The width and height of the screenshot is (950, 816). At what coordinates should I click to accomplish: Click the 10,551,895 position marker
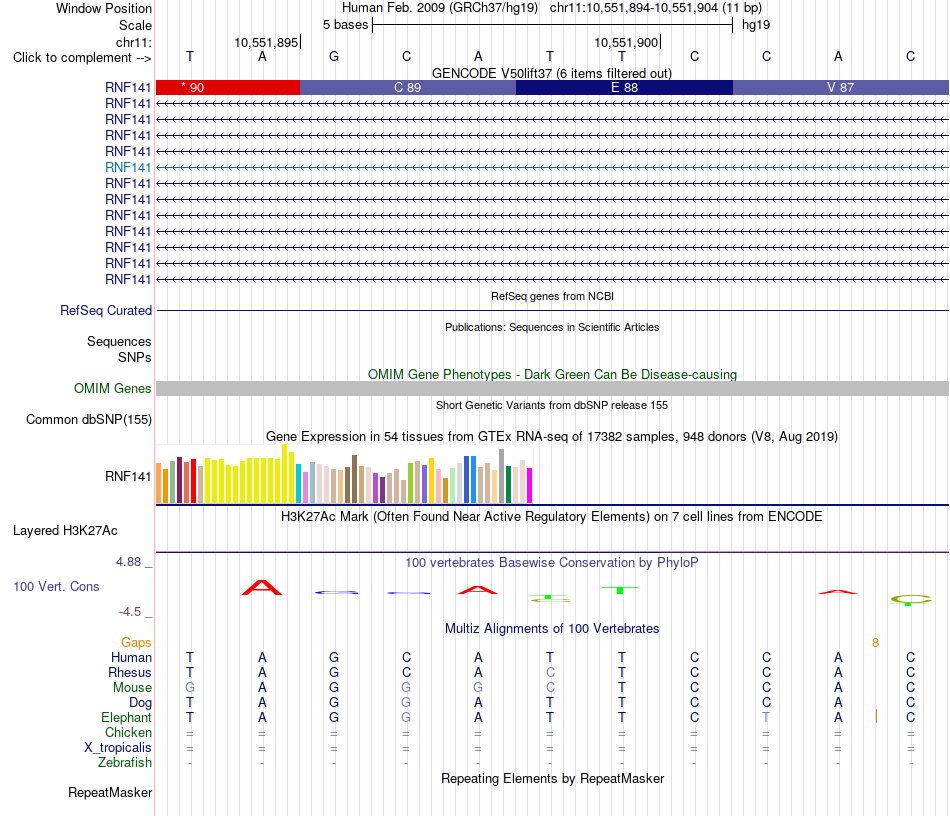click(x=267, y=42)
